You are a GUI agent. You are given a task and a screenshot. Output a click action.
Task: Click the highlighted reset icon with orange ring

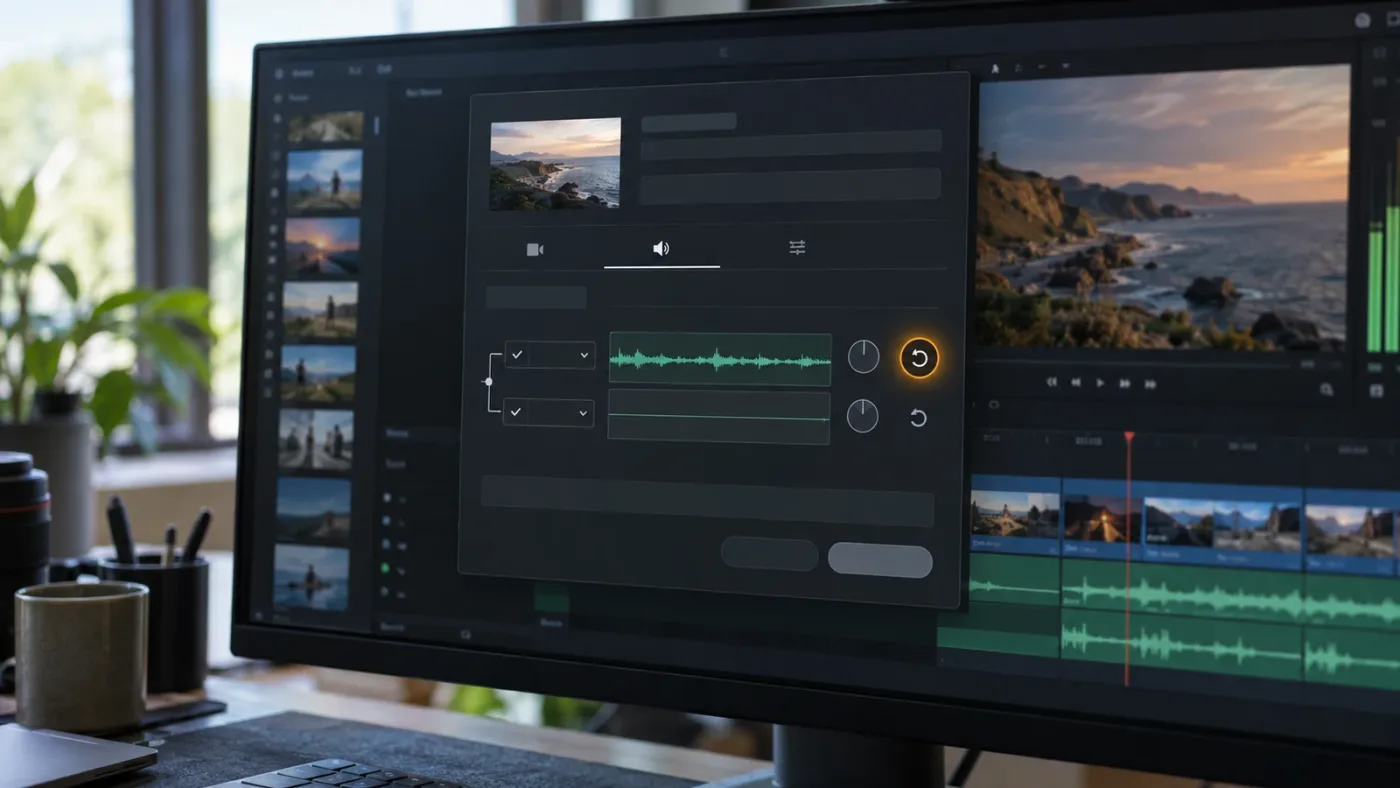[x=918, y=358]
